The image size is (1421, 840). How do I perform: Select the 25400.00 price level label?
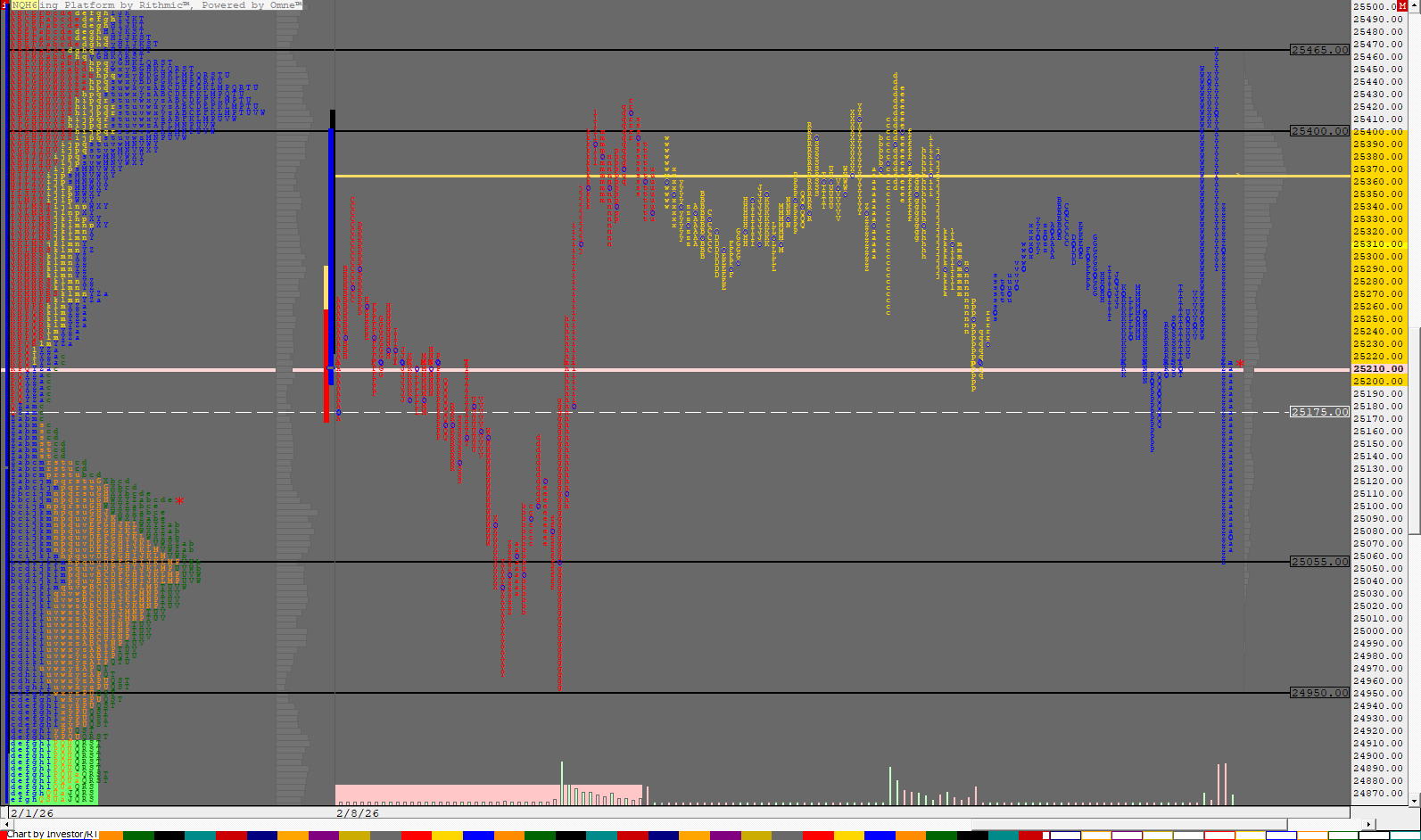click(1319, 131)
